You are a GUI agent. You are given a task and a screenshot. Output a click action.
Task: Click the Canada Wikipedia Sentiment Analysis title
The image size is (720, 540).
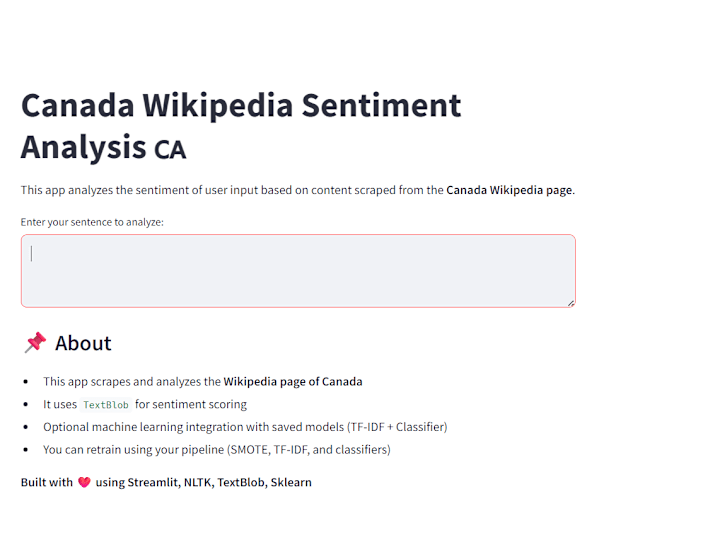[241, 126]
